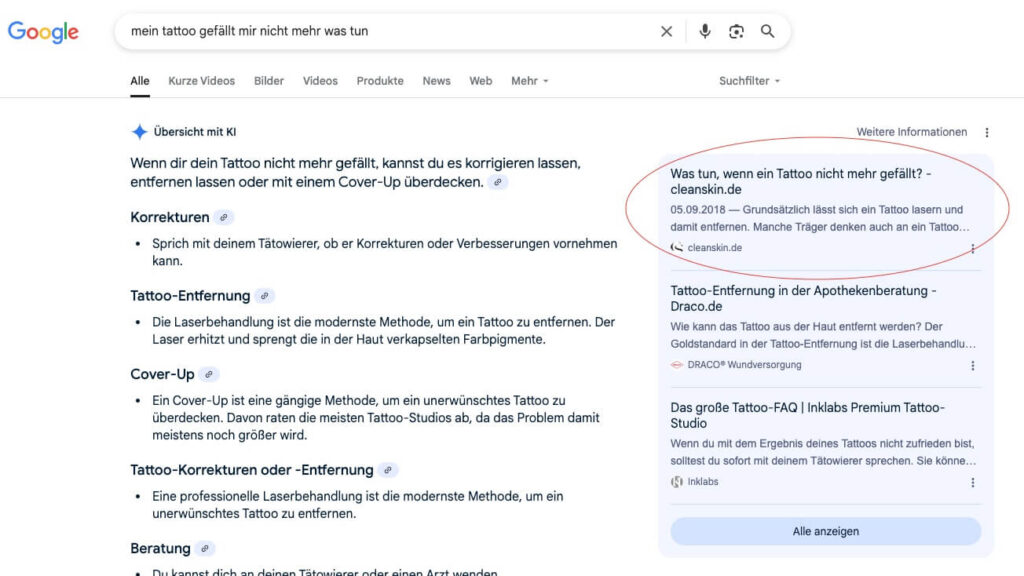
Task: Click 'Sprich mit deinem Tätowierer' bullet text
Action: [x=385, y=252]
